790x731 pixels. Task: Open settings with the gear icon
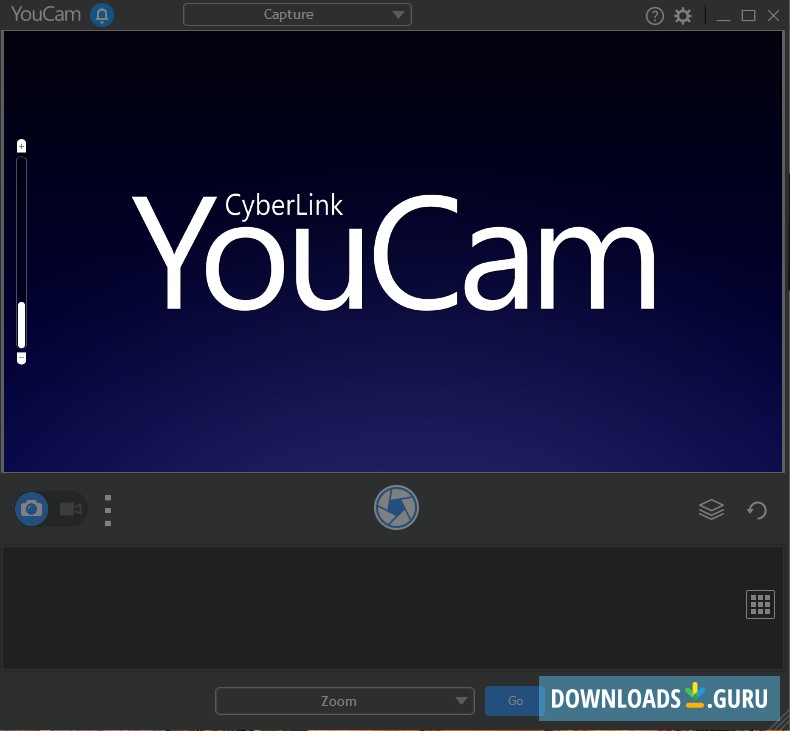tap(683, 16)
